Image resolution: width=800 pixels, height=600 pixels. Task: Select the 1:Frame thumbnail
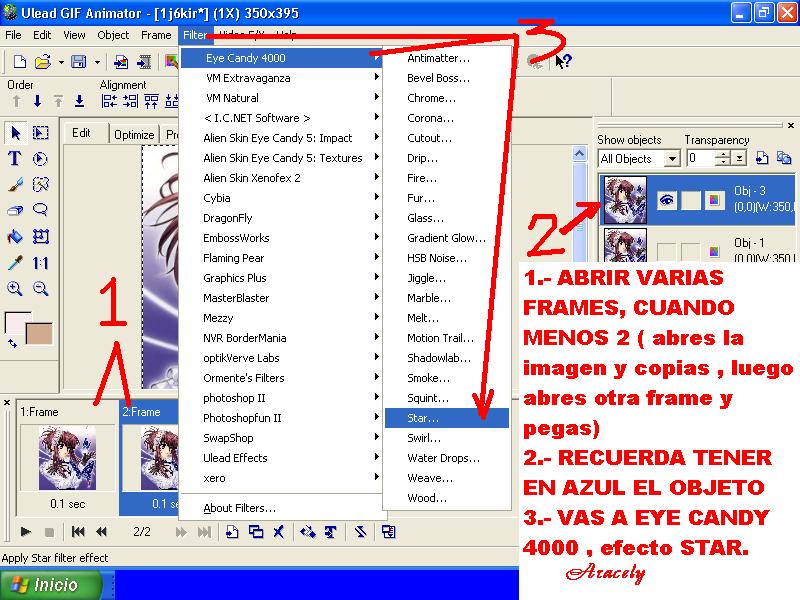point(67,457)
